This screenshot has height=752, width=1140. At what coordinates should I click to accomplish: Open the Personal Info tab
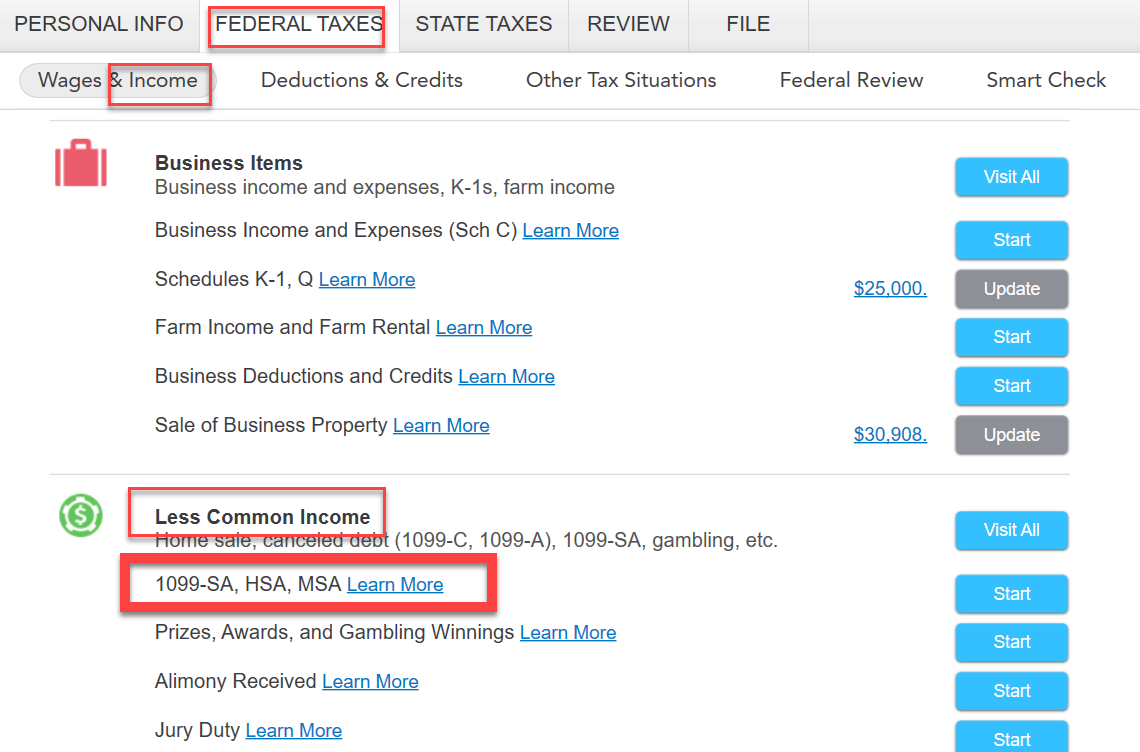pos(99,24)
